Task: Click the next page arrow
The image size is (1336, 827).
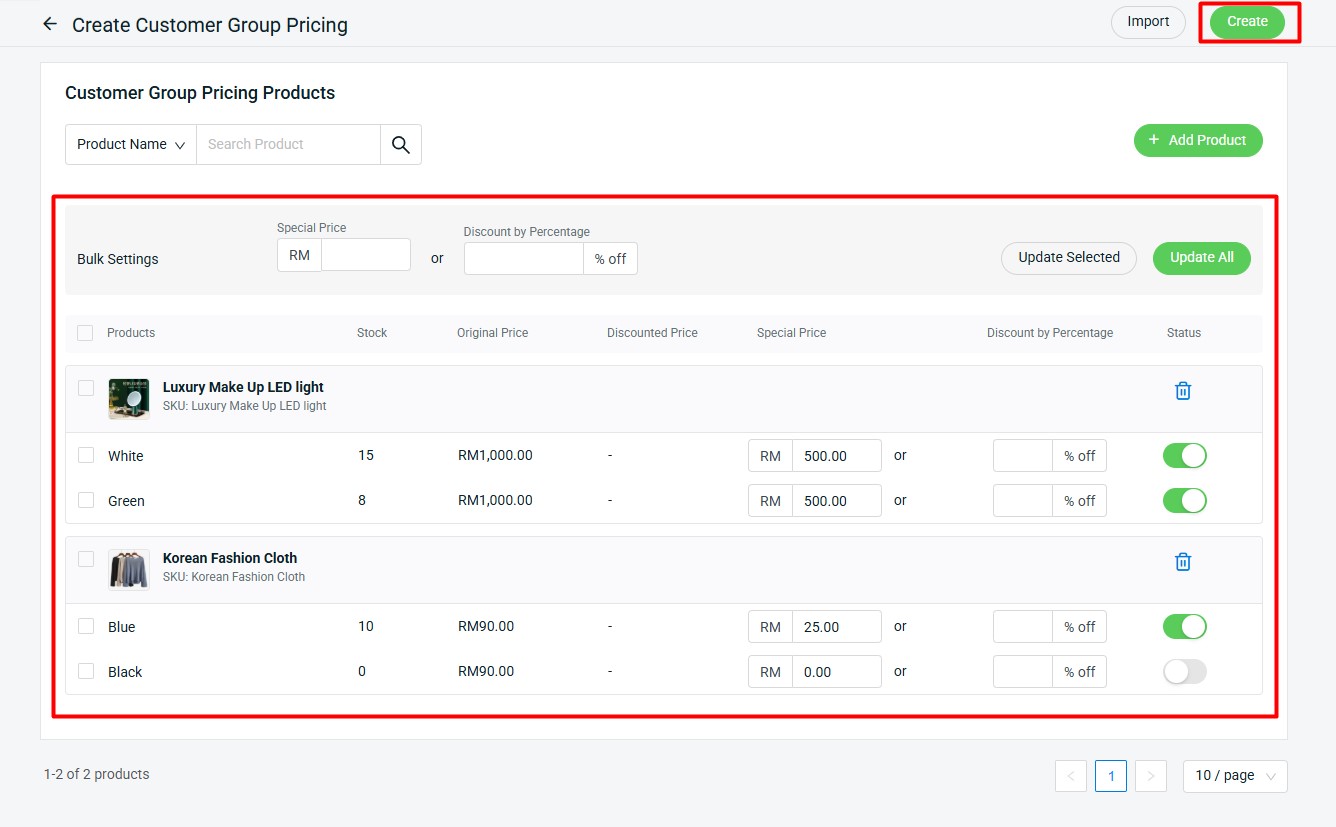Action: click(x=1150, y=775)
